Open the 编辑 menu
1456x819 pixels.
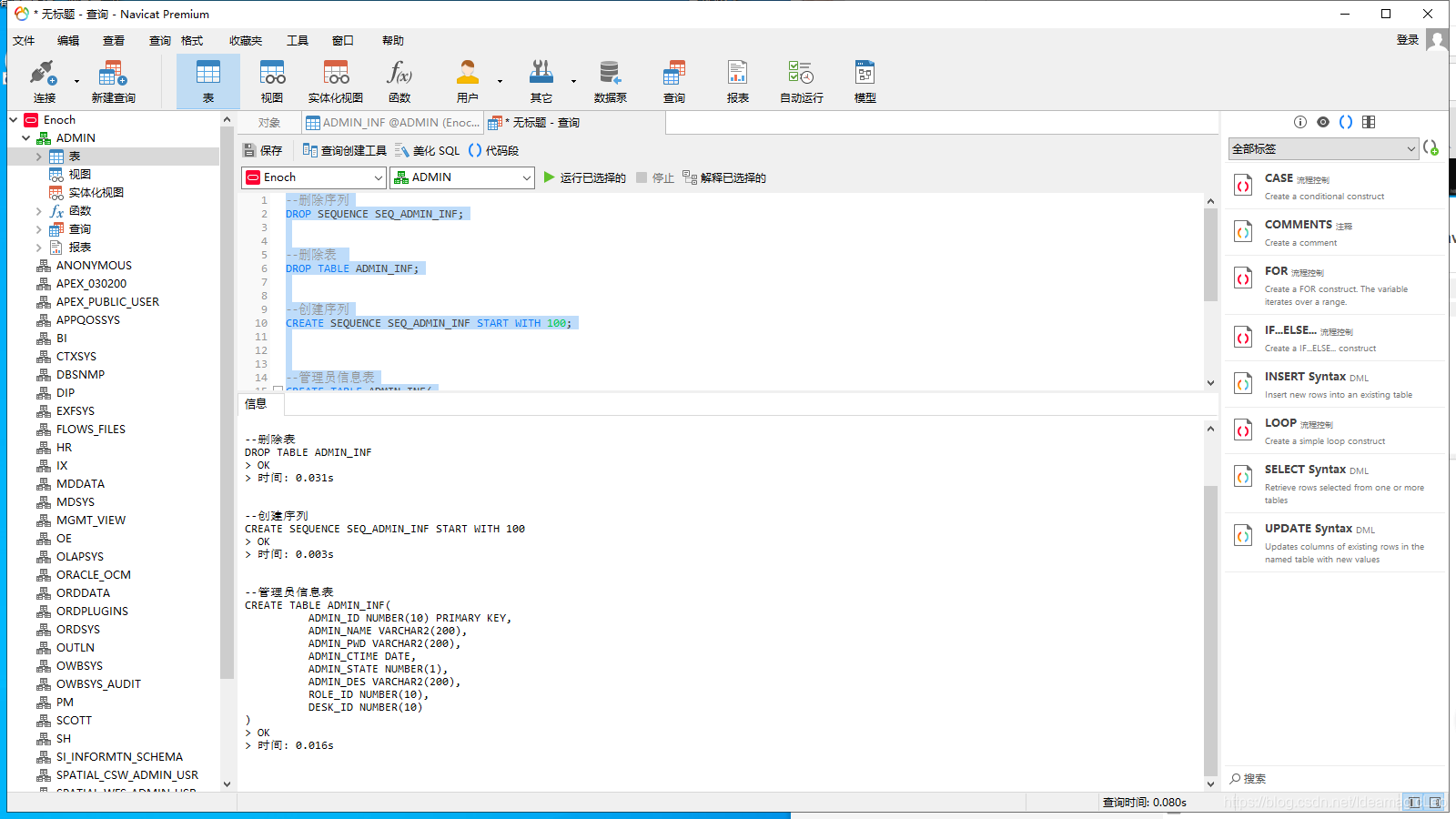pos(68,40)
